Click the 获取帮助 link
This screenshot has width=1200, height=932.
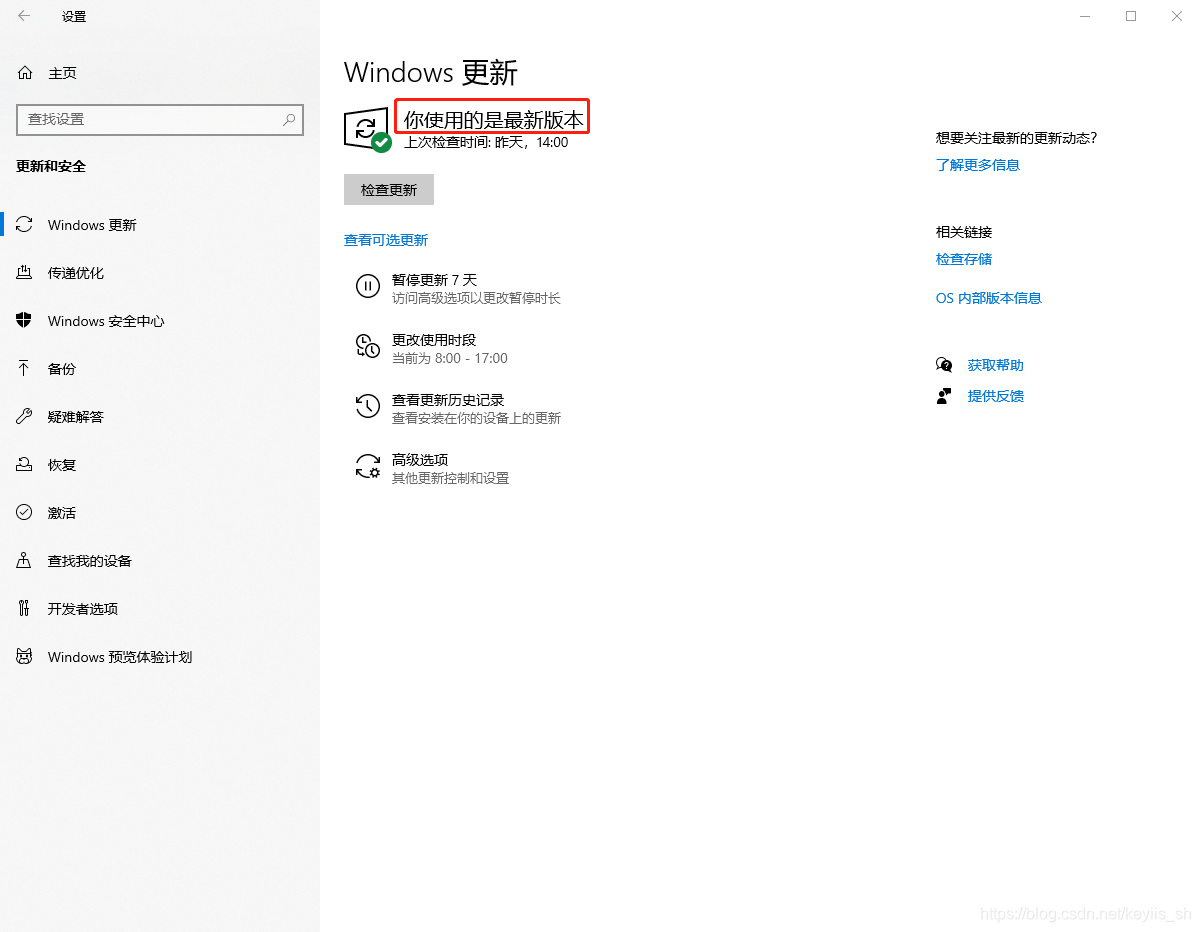(x=996, y=365)
